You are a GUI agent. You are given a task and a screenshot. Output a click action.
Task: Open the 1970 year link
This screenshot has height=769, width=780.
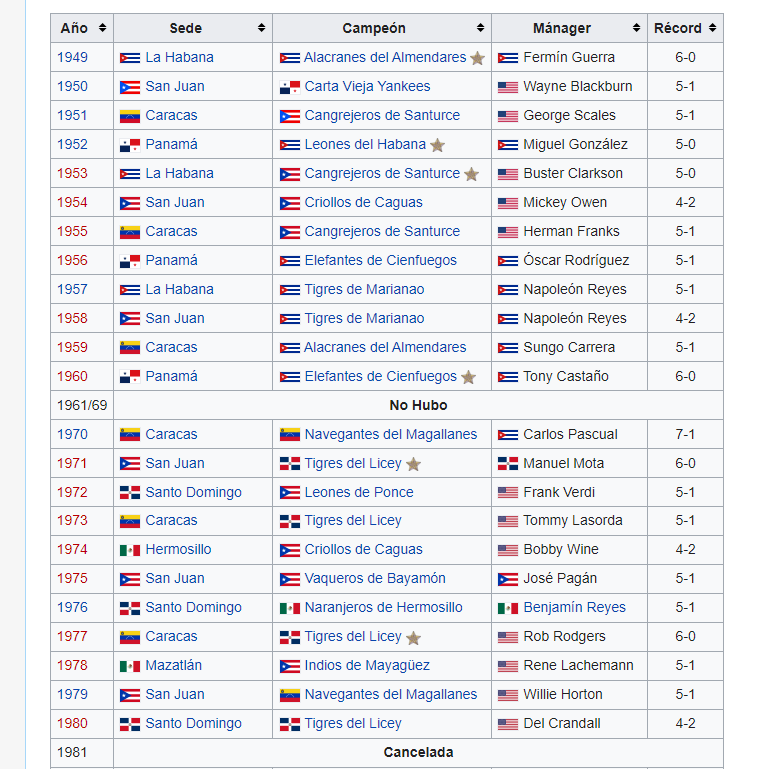[72, 434]
